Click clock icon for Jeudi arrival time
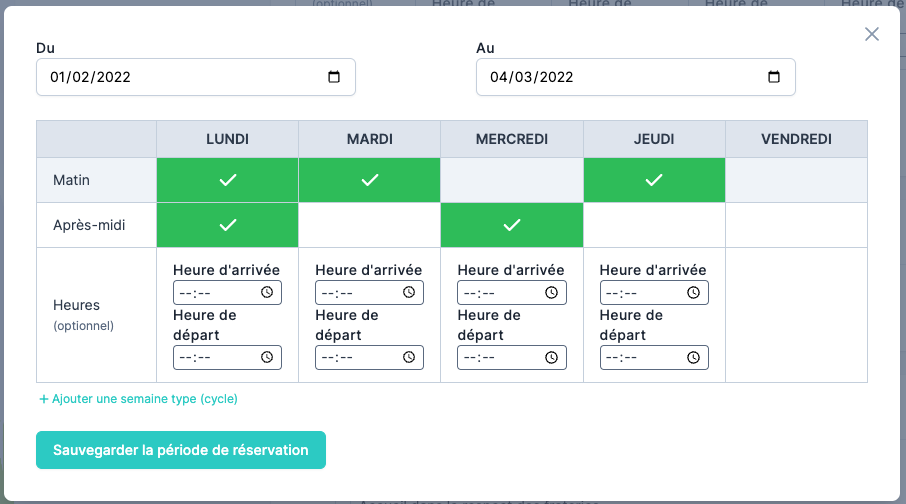Screen dimensions: 906x504 tap(693, 293)
